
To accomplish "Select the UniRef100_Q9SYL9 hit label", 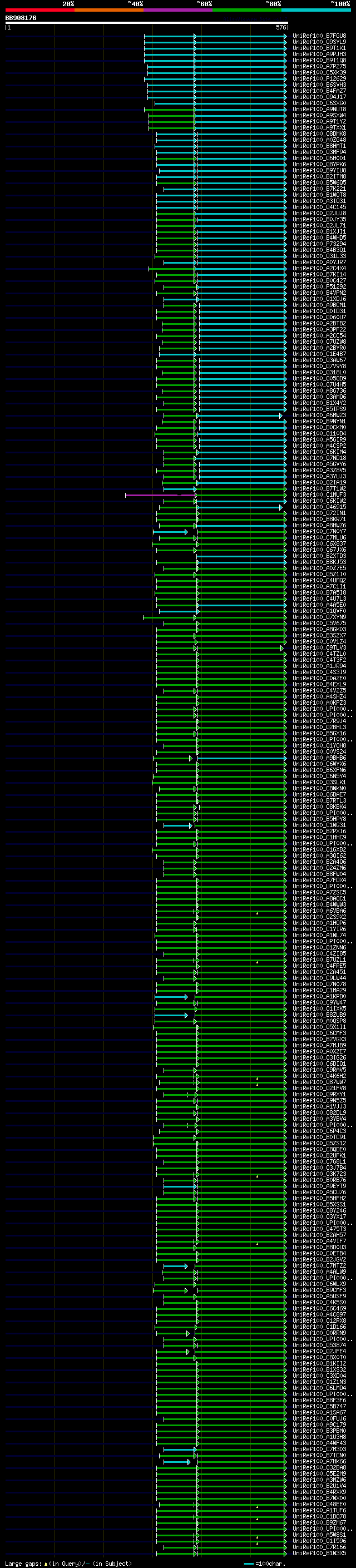I will [x=319, y=42].
